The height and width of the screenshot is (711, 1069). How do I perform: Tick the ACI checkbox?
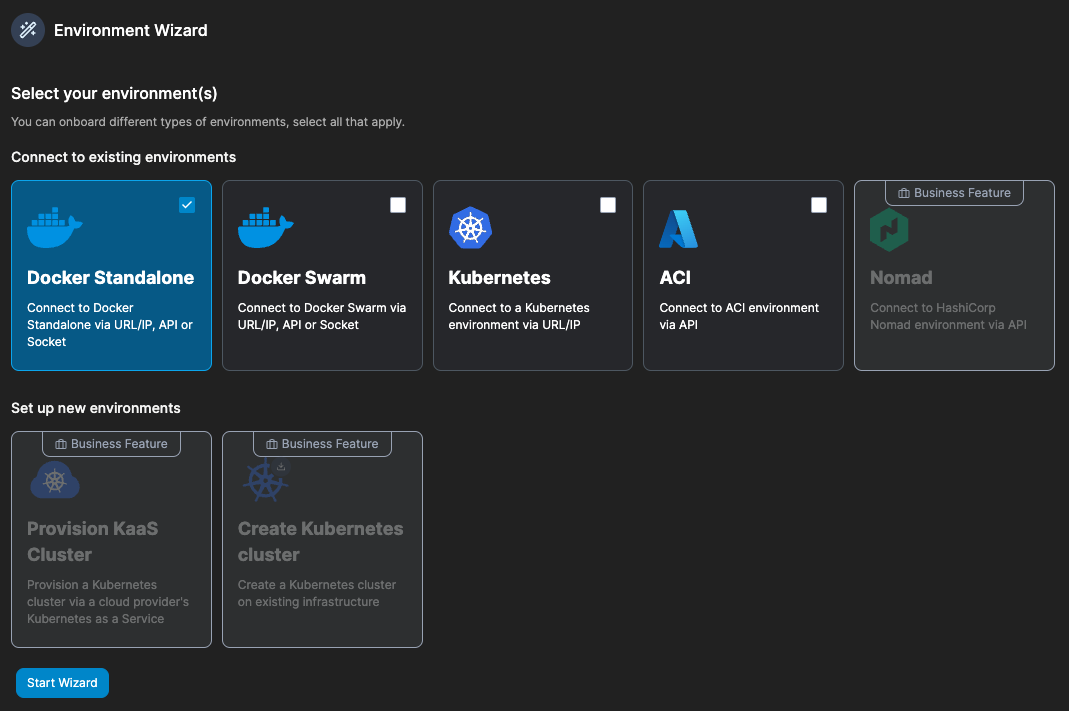(819, 205)
